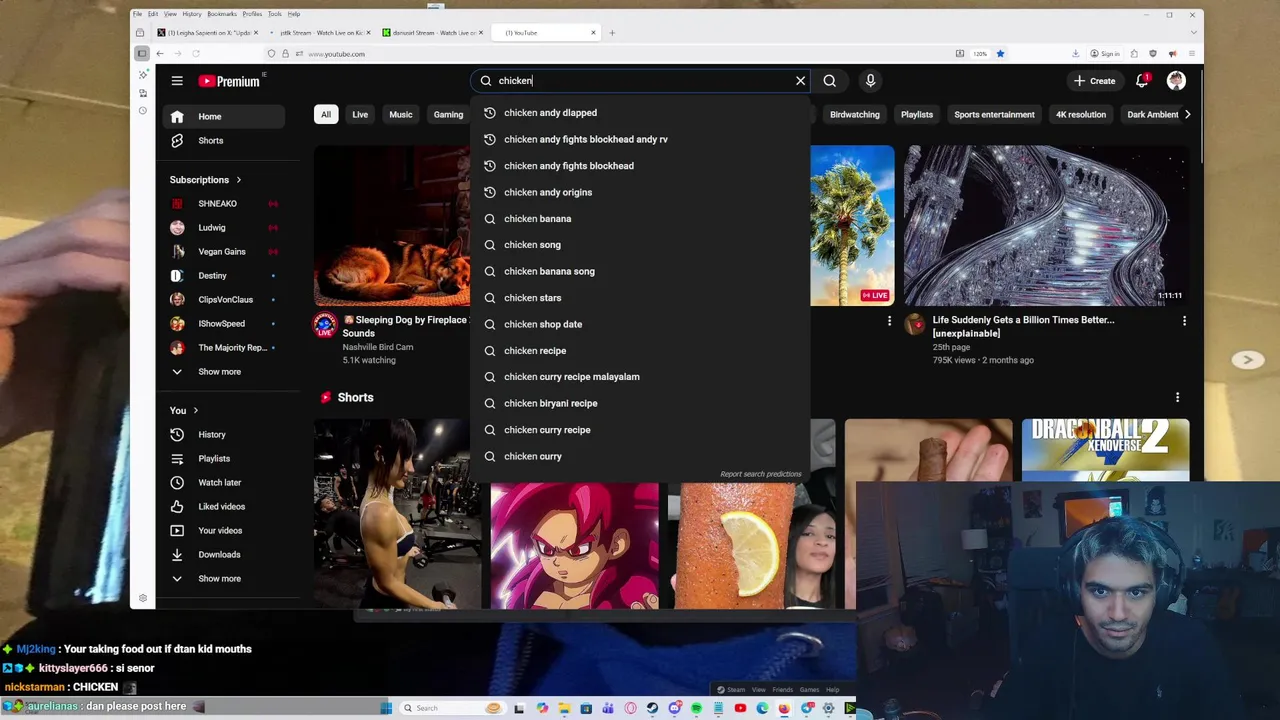The height and width of the screenshot is (720, 1280).
Task: Clear the search box with the X
Action: click(800, 81)
